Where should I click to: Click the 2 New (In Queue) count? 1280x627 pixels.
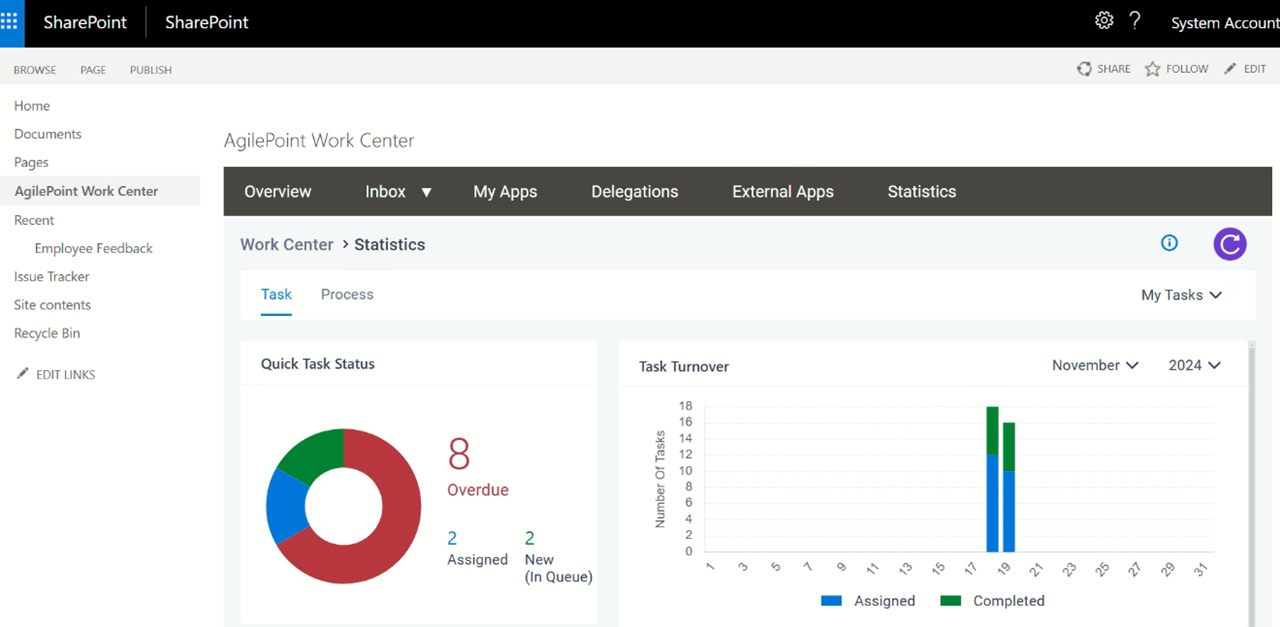coord(530,538)
